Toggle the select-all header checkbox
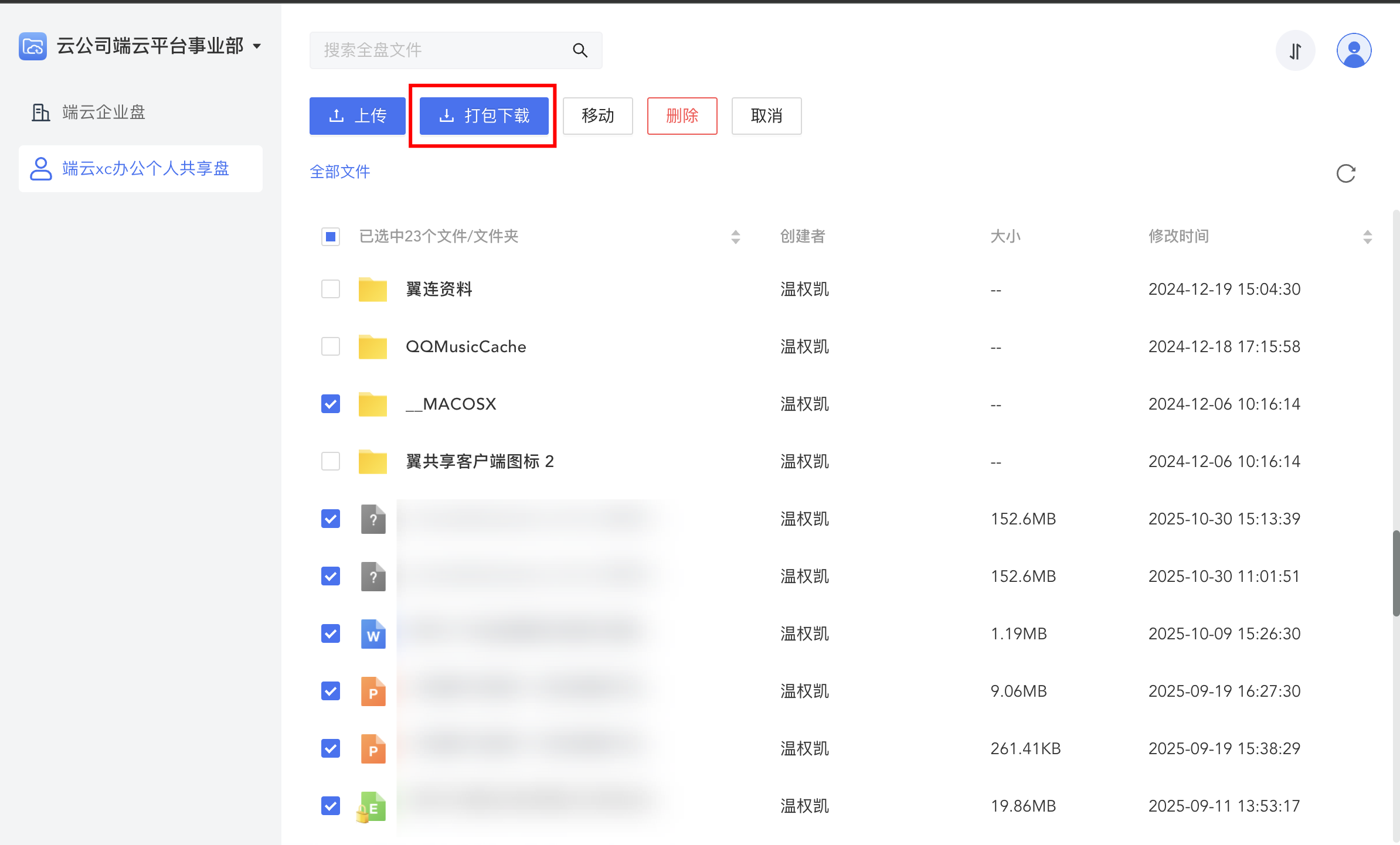The width and height of the screenshot is (1400, 845). pyautogui.click(x=331, y=237)
